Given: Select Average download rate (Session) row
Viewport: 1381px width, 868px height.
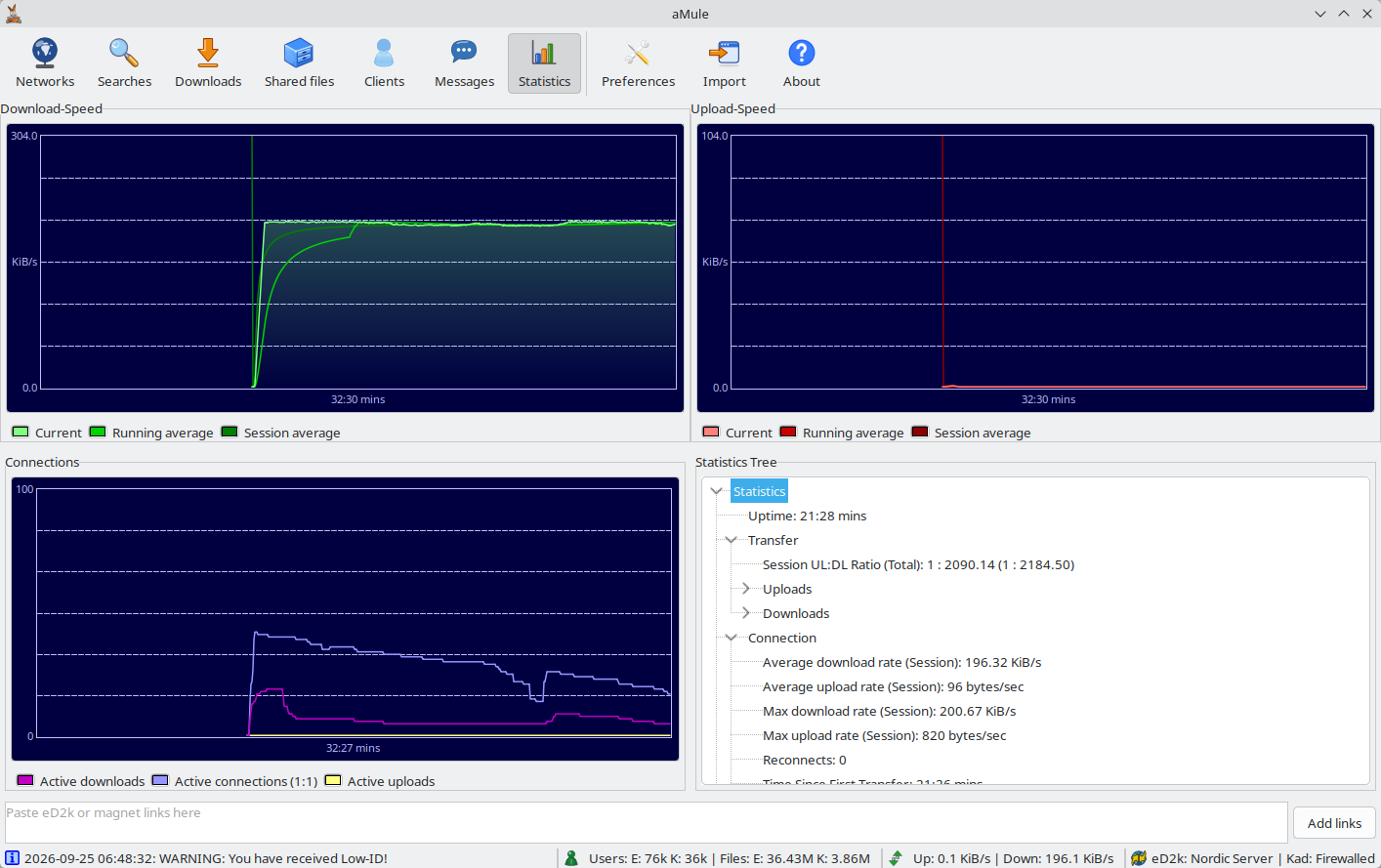Looking at the screenshot, I should pos(901,662).
